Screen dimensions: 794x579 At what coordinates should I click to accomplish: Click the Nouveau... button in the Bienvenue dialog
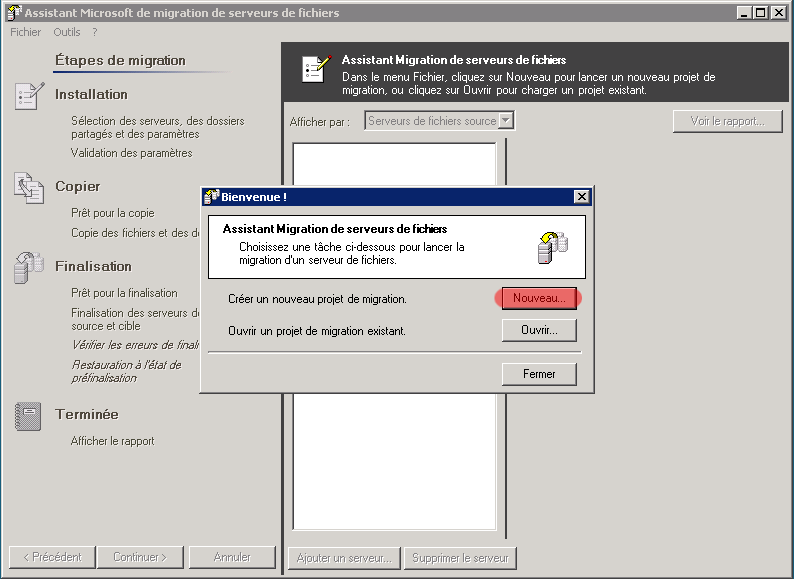tap(539, 298)
